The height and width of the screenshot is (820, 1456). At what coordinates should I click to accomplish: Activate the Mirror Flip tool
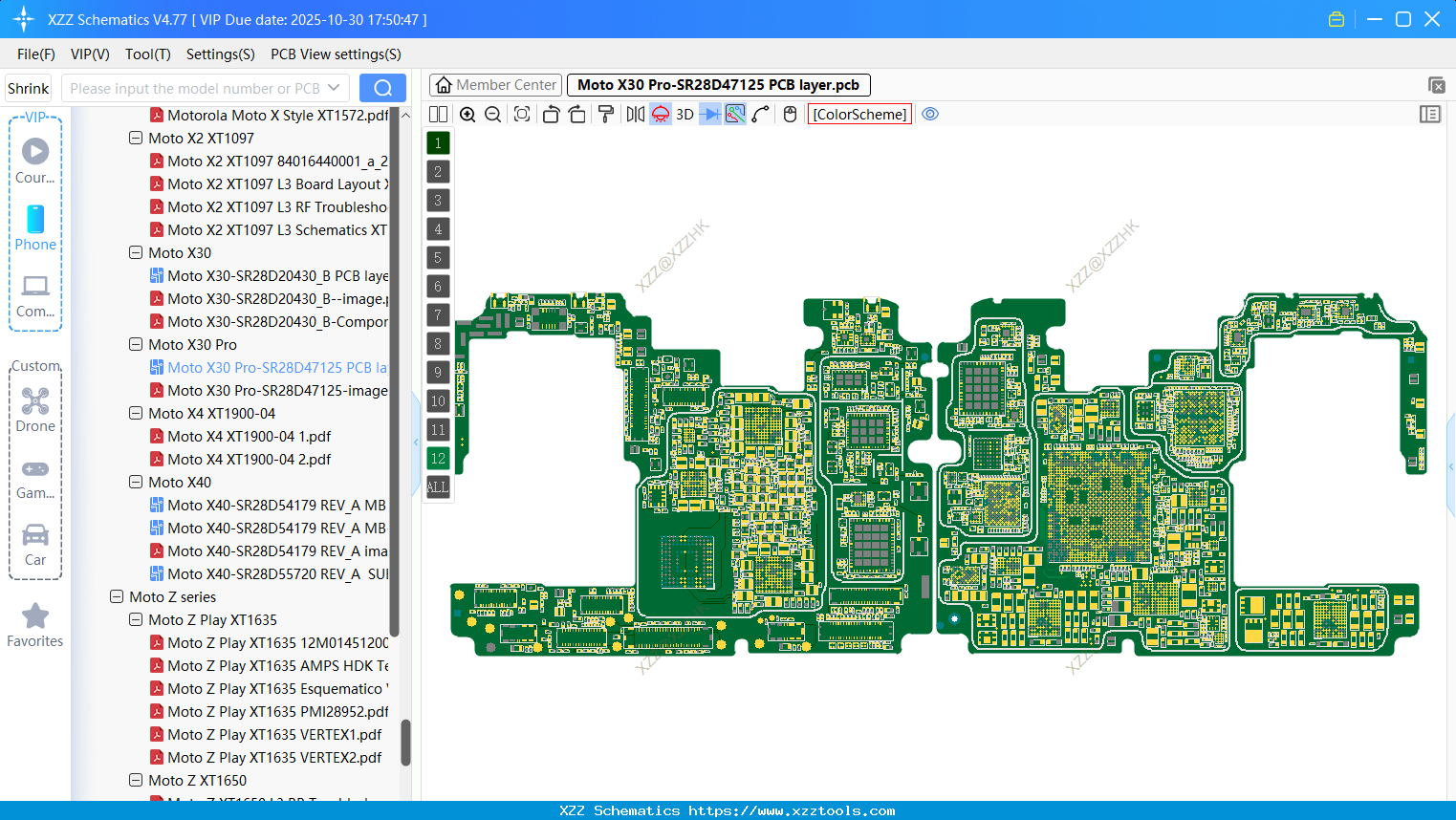[635, 114]
